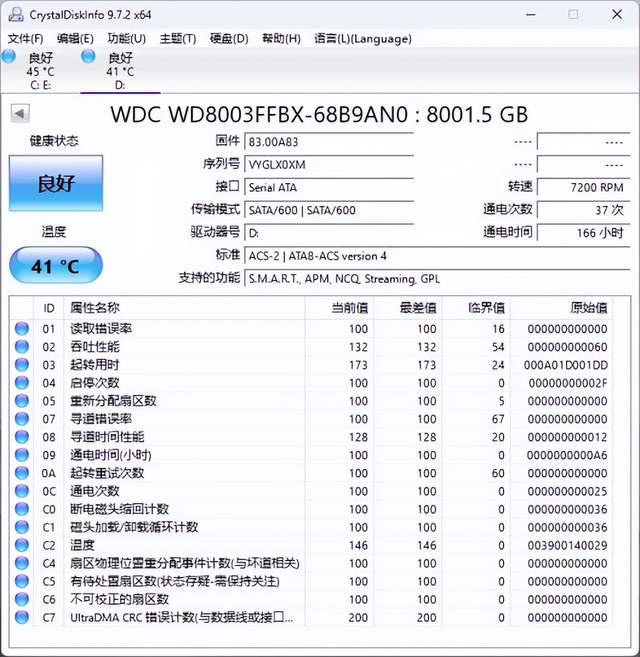Click the serial number field VYGLX0XM
Image resolution: width=640 pixels, height=657 pixels.
(329, 164)
